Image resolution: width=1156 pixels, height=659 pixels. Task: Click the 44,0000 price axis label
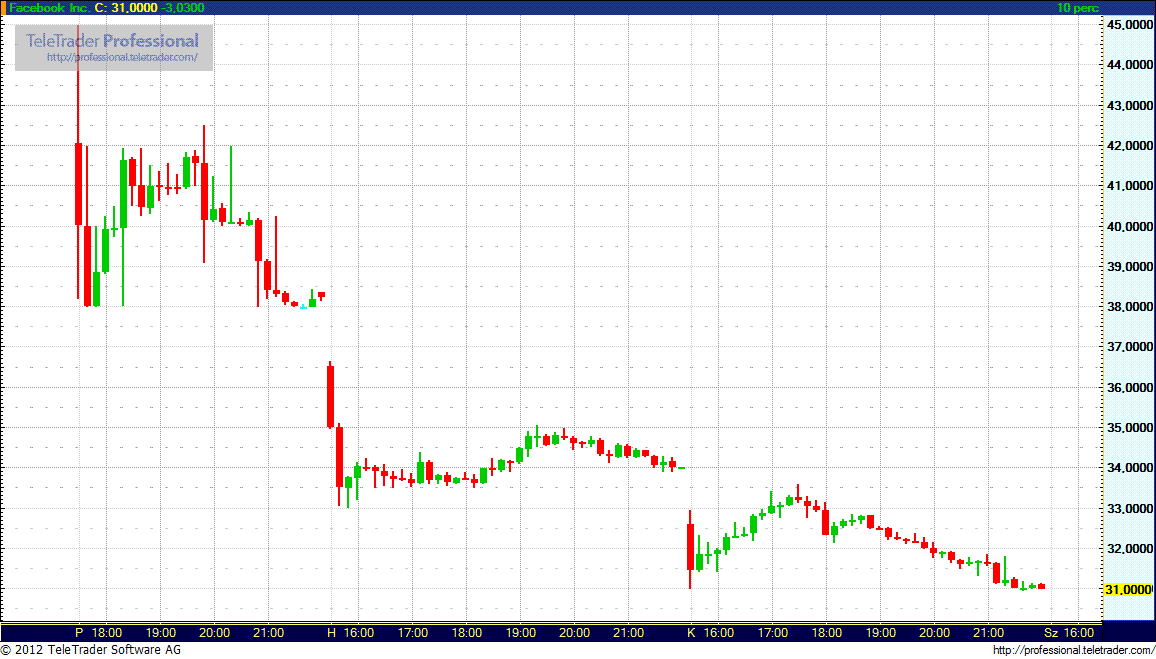(x=1129, y=66)
